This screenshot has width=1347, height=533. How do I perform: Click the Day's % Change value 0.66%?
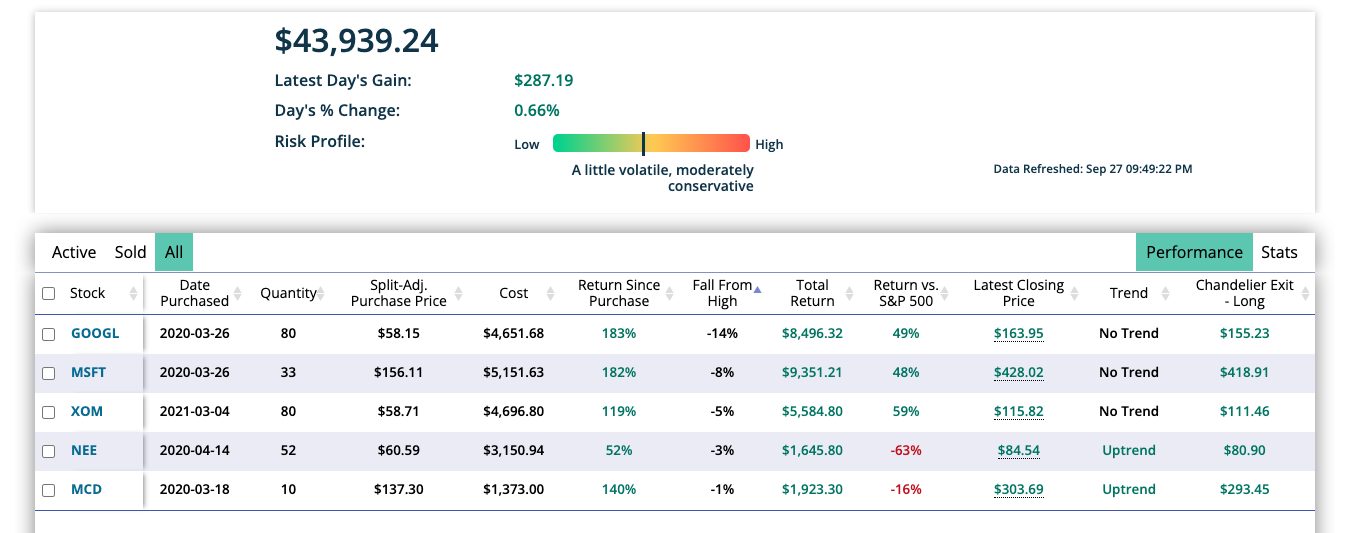(x=537, y=111)
